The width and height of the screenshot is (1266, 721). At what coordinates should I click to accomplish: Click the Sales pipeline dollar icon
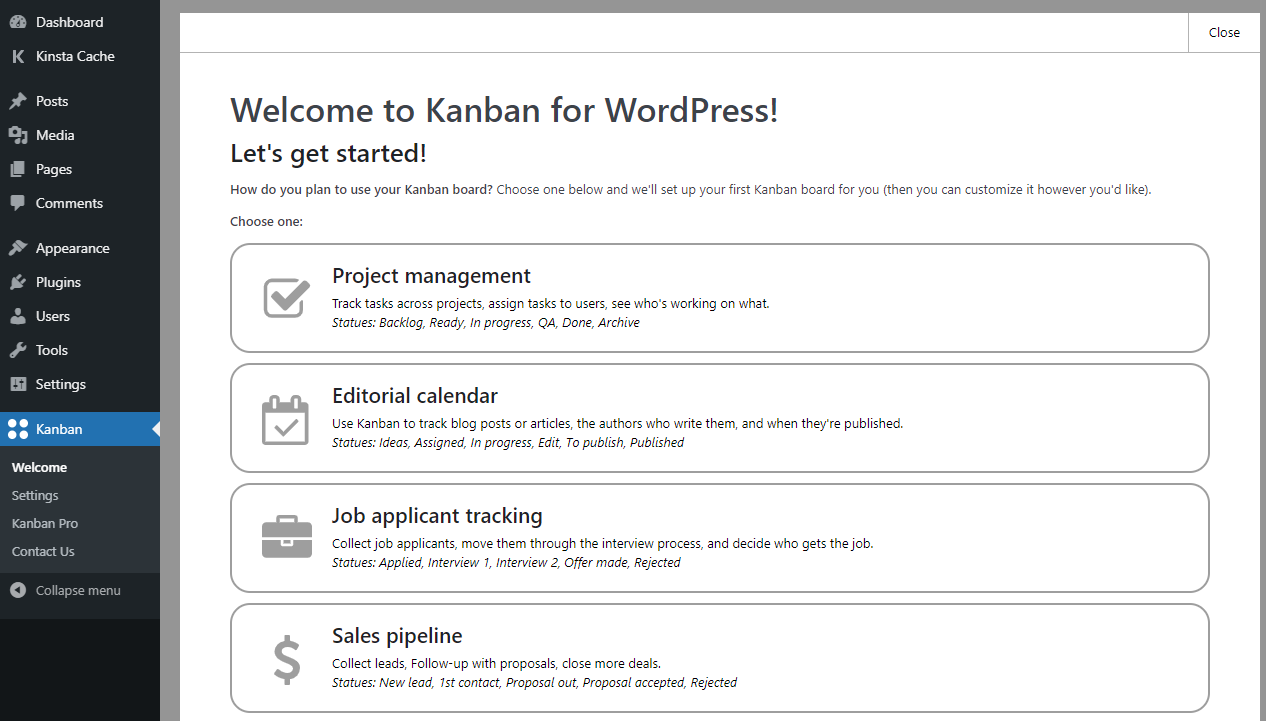287,660
